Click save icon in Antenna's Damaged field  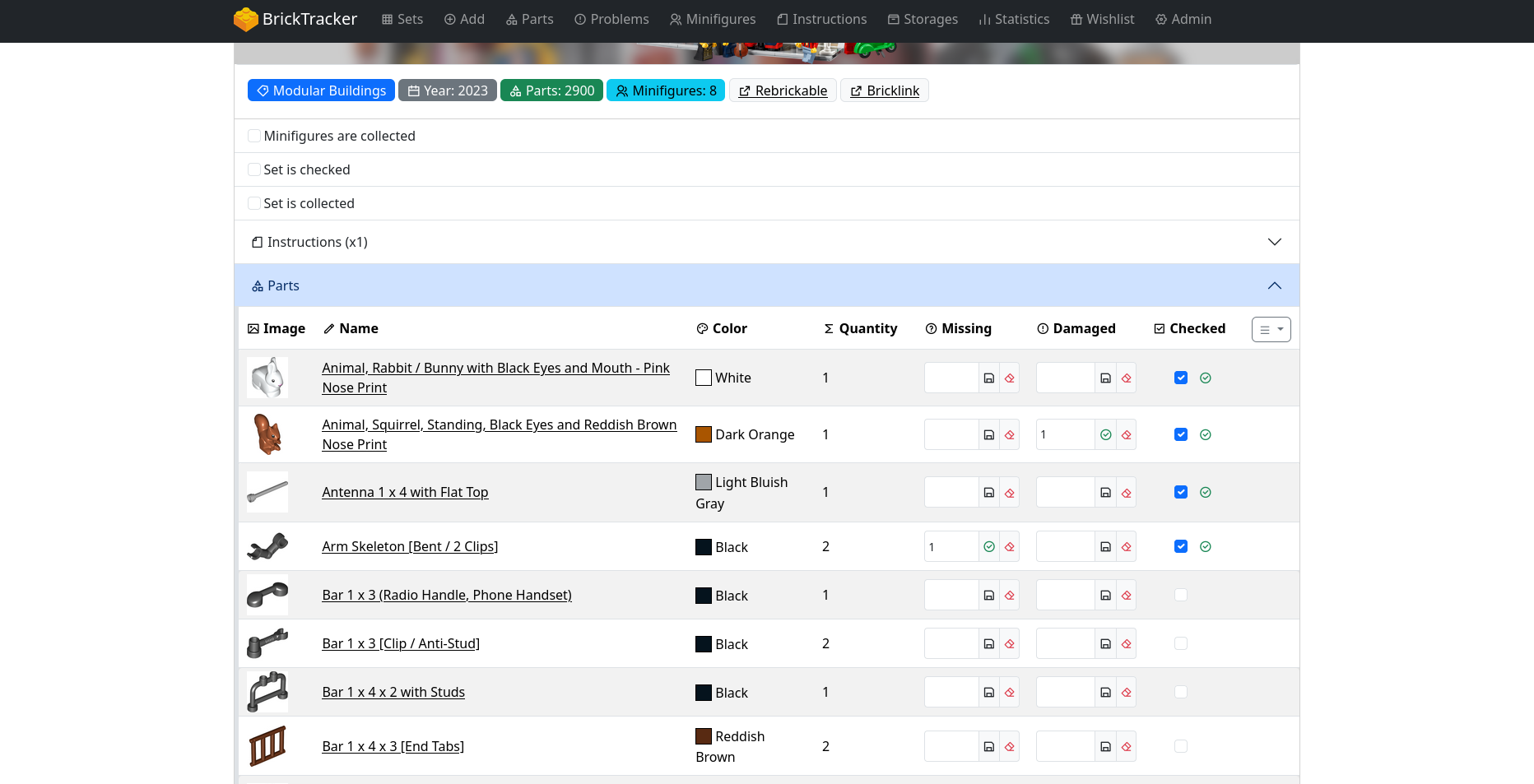1106,493
